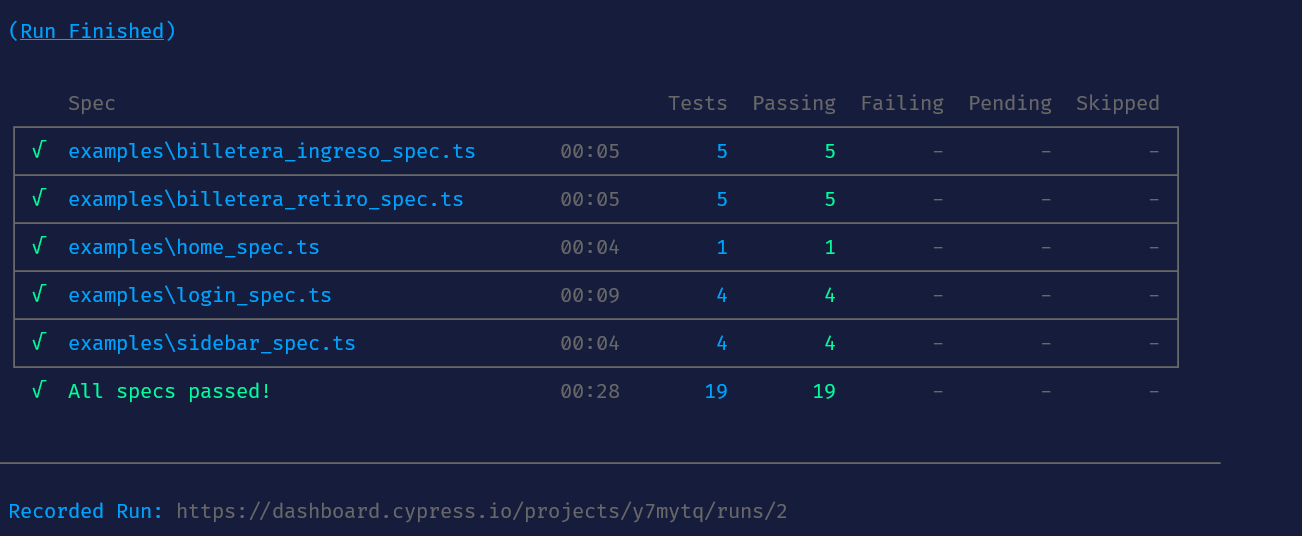This screenshot has height=536, width=1302.
Task: Click the passing count of home_spec.ts
Action: [830, 247]
